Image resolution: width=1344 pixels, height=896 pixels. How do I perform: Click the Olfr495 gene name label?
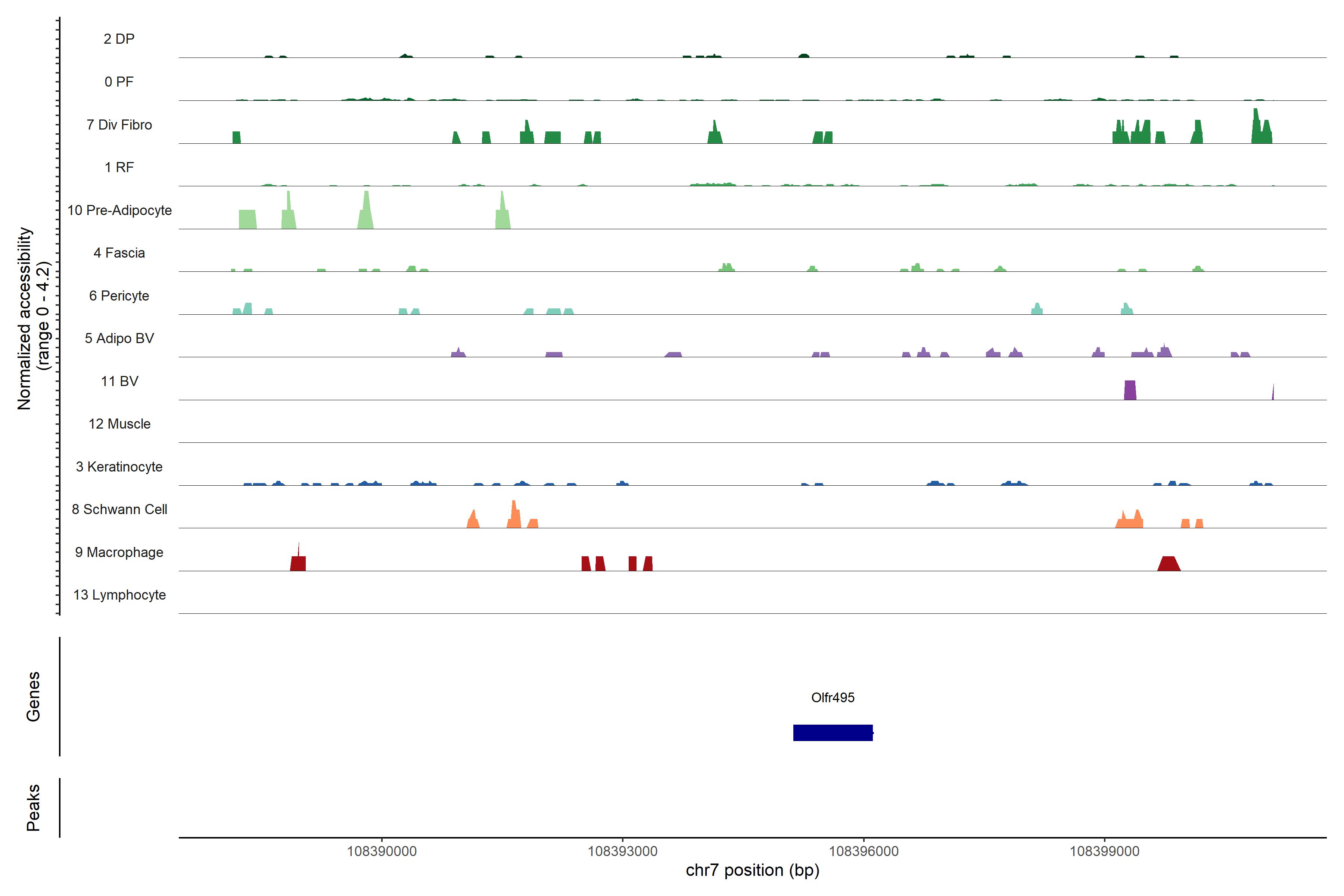pyautogui.click(x=833, y=697)
